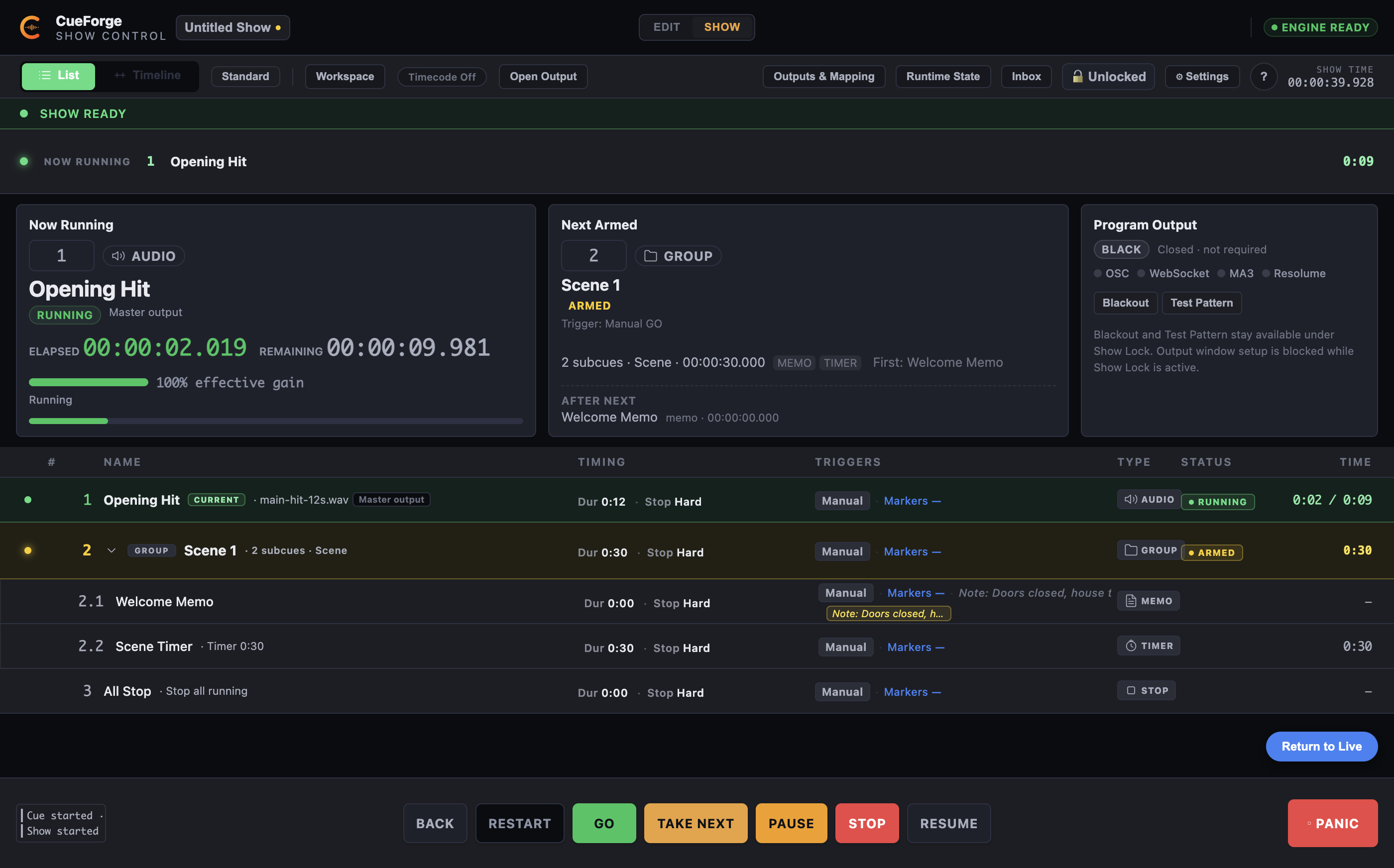
Task: Click the AUDIO type badge in Now Running
Action: (143, 256)
